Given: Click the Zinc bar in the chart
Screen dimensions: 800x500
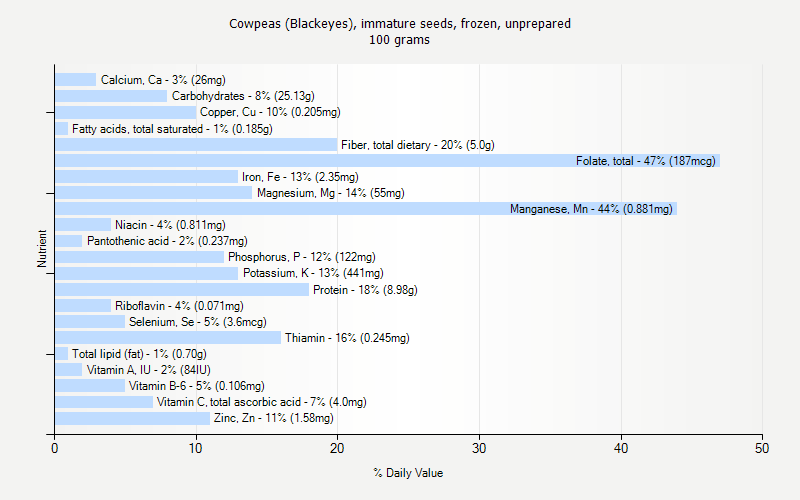Looking at the screenshot, I should point(132,418).
